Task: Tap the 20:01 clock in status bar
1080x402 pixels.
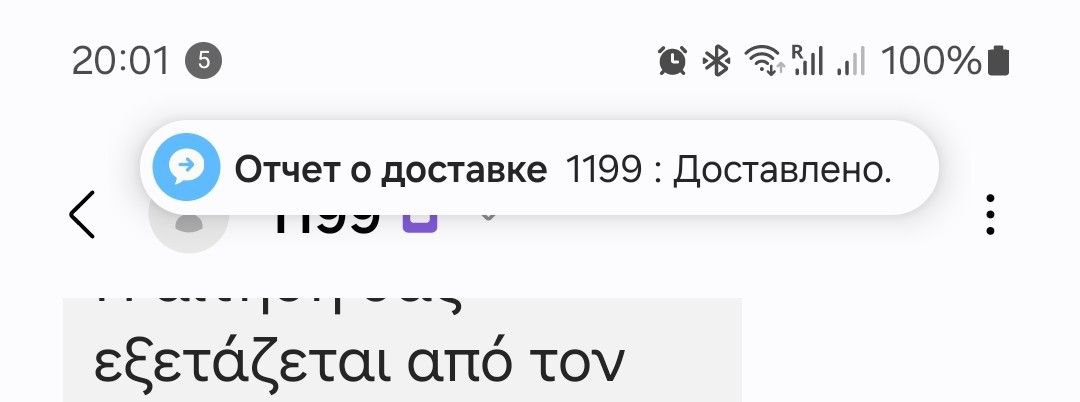Action: pos(120,62)
